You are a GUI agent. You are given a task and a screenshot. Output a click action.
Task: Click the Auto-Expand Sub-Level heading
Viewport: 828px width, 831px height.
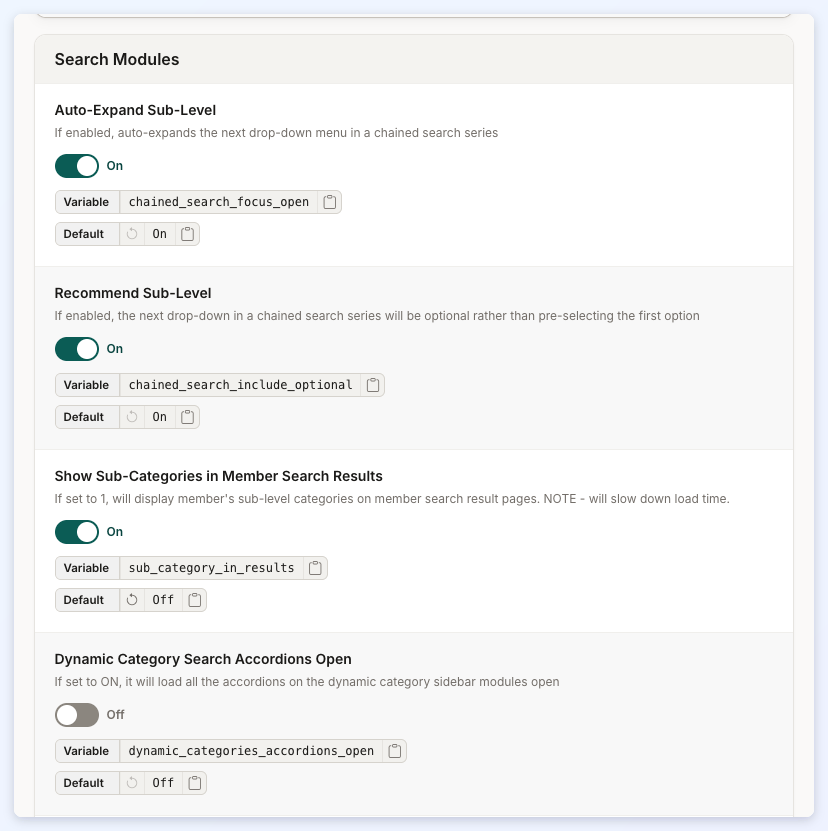pyautogui.click(x=135, y=110)
